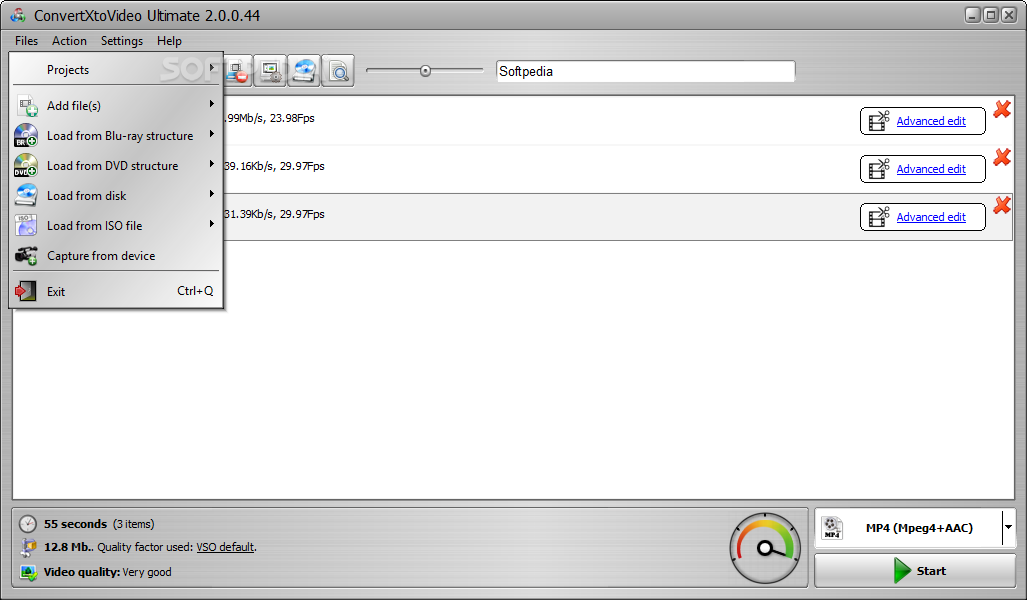Click the Add file(s) film icon
Viewport: 1027px width, 600px height.
click(27, 105)
